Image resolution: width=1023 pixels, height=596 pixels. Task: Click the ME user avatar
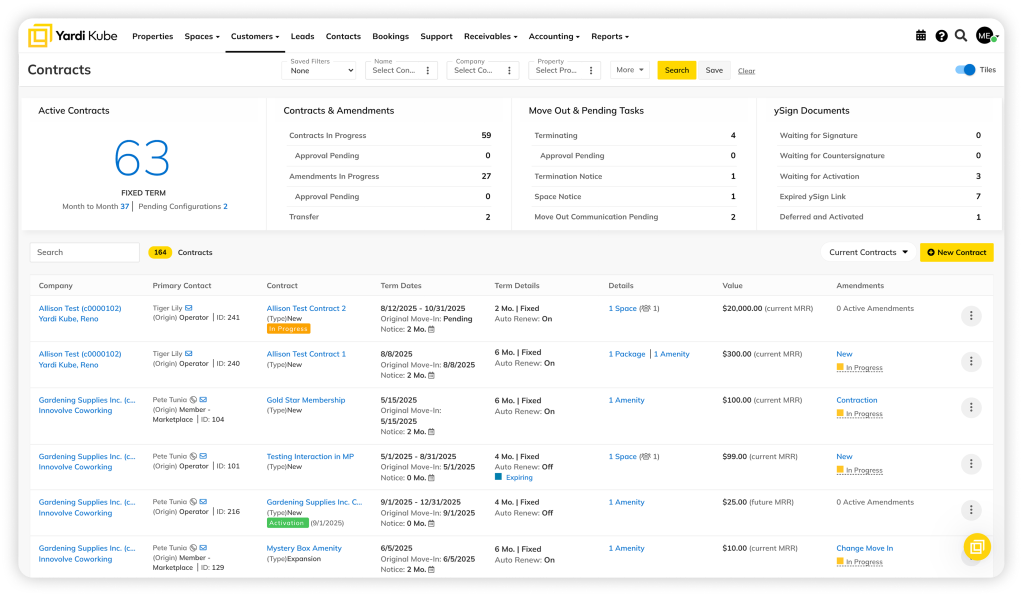click(x=985, y=36)
